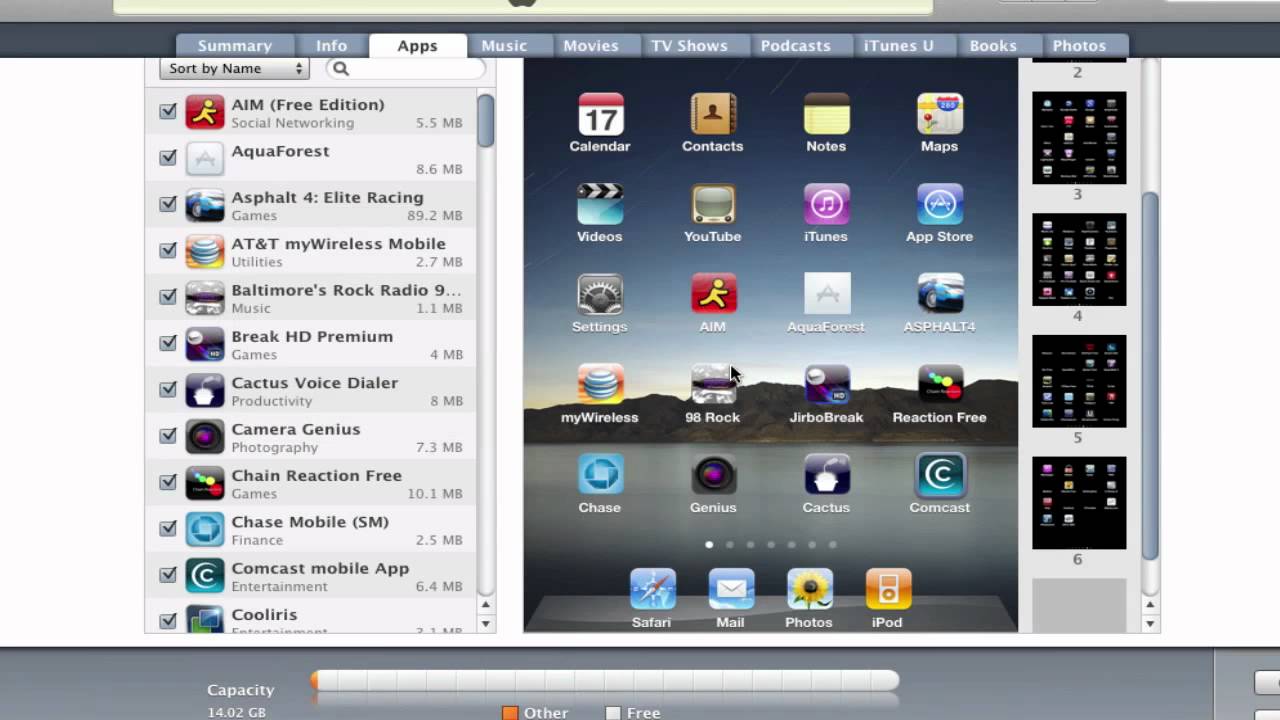Click the Cactus app icon on the home screen
Screen dimensions: 1280x720
click(x=826, y=475)
